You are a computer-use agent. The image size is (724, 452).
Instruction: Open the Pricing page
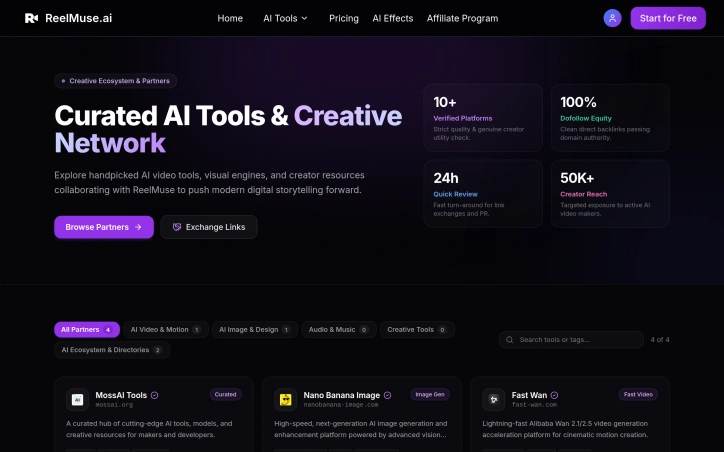tap(344, 18)
